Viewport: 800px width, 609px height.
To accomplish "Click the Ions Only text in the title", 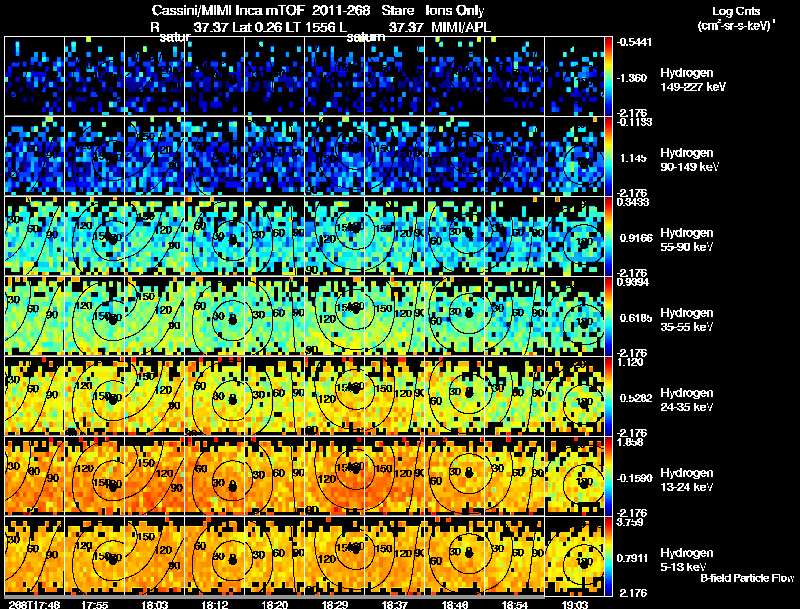I will coord(455,10).
